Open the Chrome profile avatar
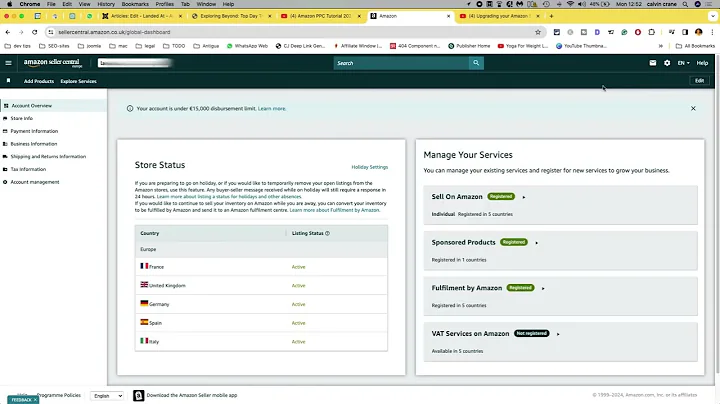Screen dimensions: 720x404 point(698,32)
